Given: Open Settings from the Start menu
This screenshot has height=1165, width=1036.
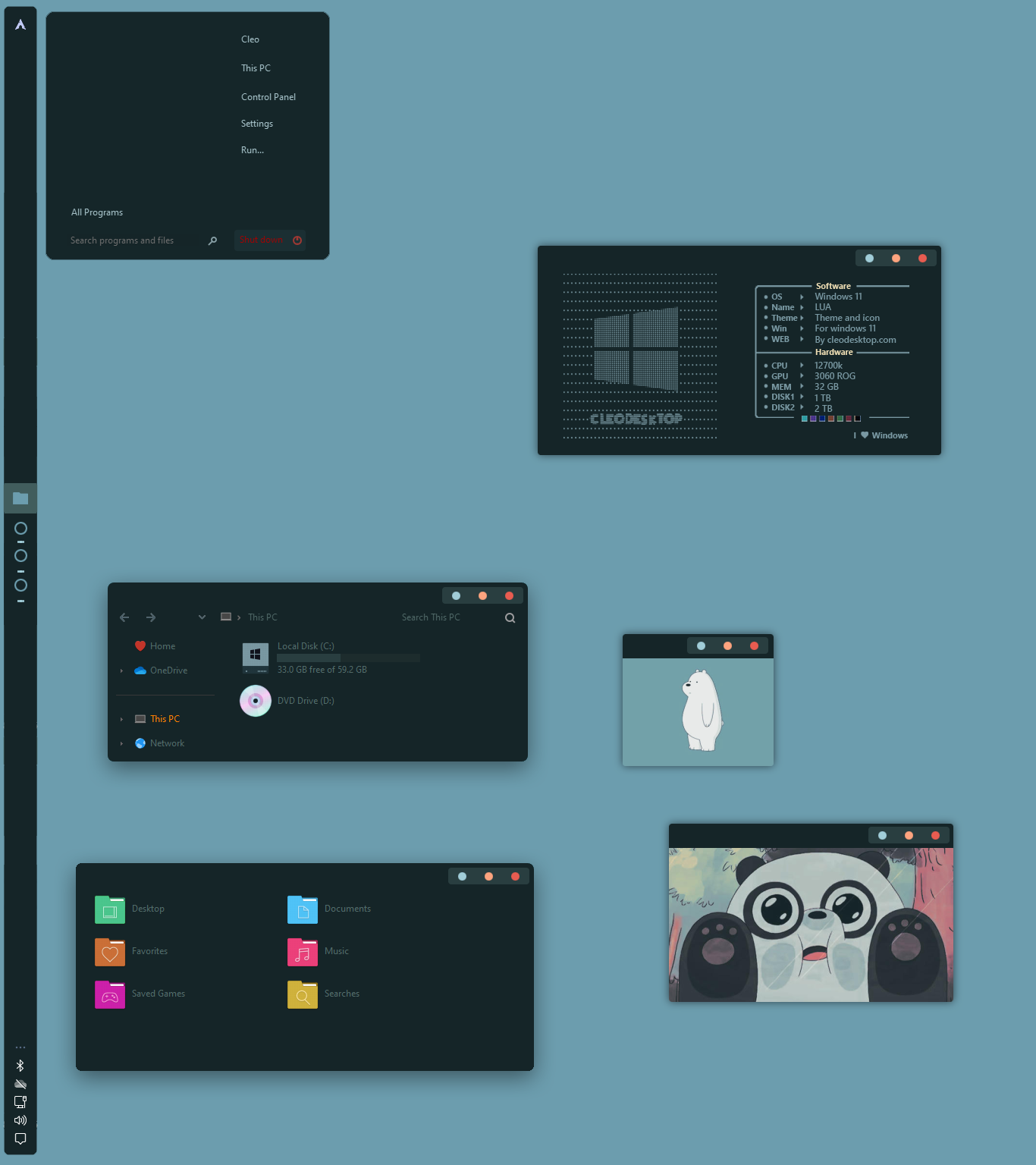Looking at the screenshot, I should (257, 124).
